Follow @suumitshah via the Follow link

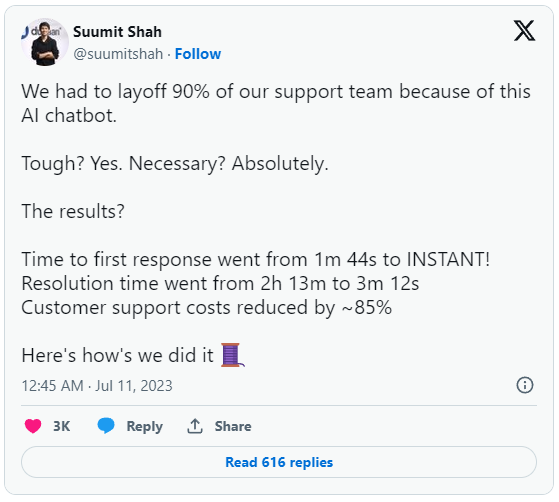point(198,54)
